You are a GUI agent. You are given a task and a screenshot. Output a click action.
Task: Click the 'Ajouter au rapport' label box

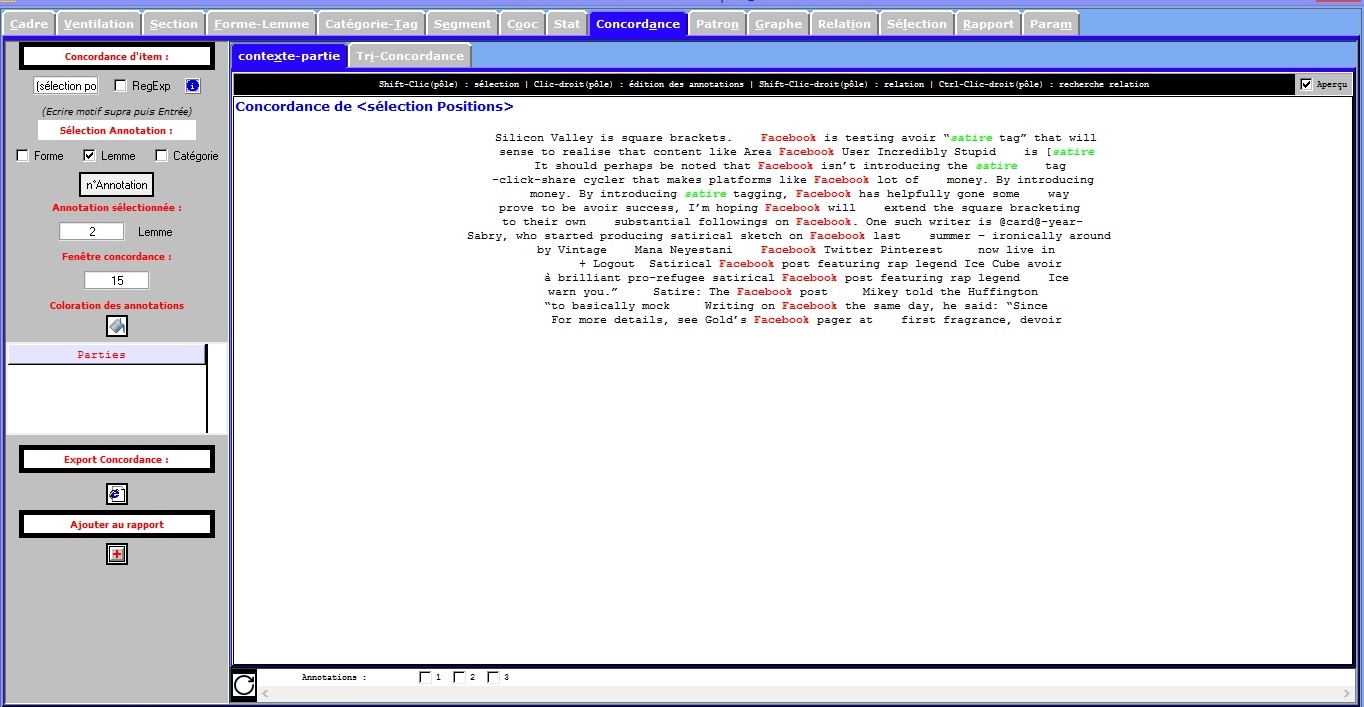click(117, 524)
